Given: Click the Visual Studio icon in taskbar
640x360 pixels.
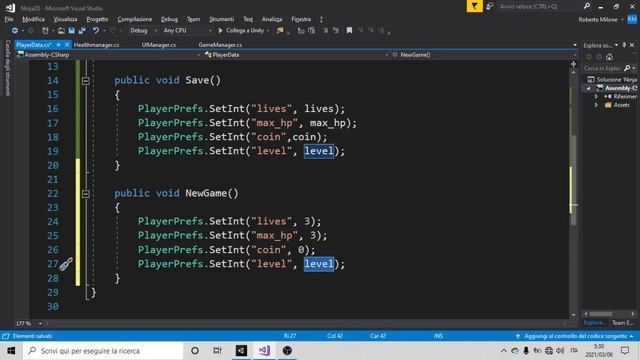Looking at the screenshot, I should click(264, 351).
